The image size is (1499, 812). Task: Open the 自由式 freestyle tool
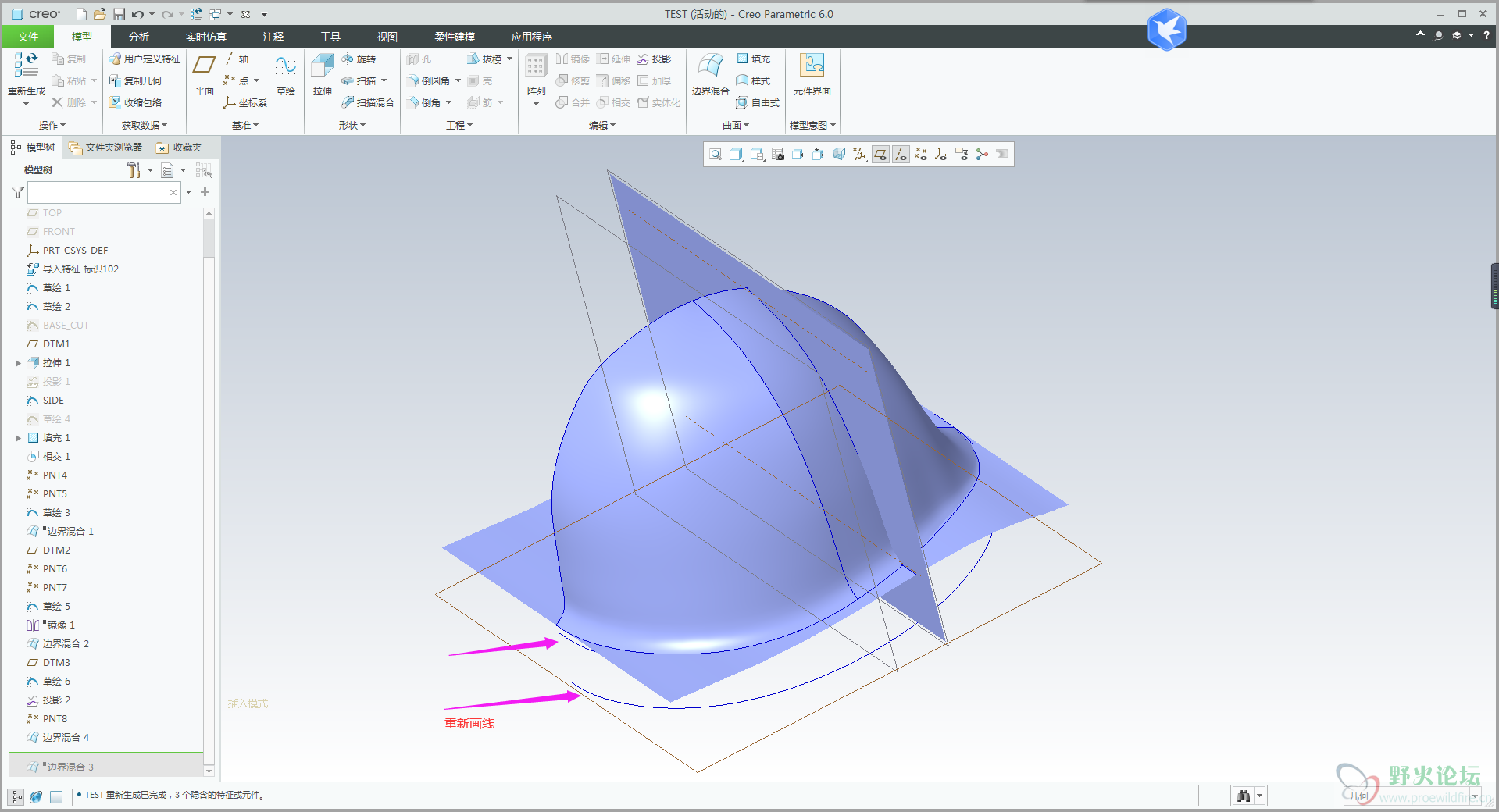click(x=758, y=102)
